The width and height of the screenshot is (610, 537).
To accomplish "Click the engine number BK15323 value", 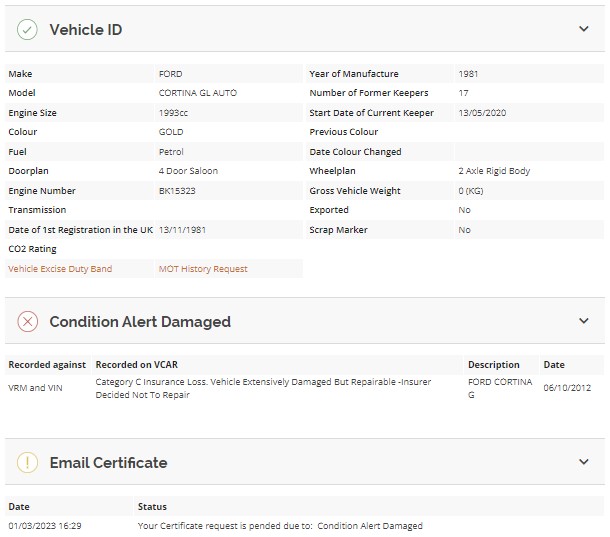I will tap(177, 191).
